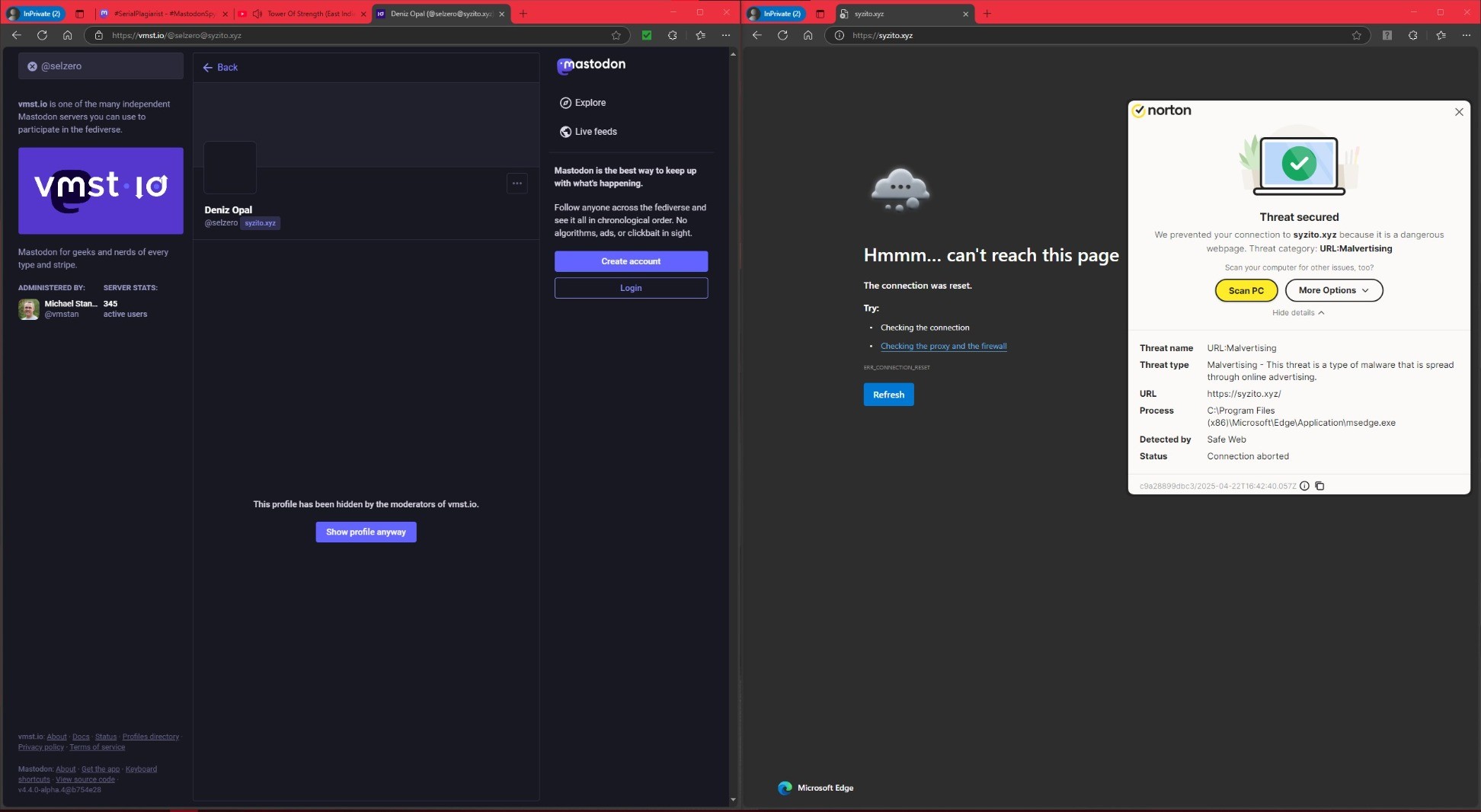
Task: Open InPrivate profile badge in left window
Action: 35,14
